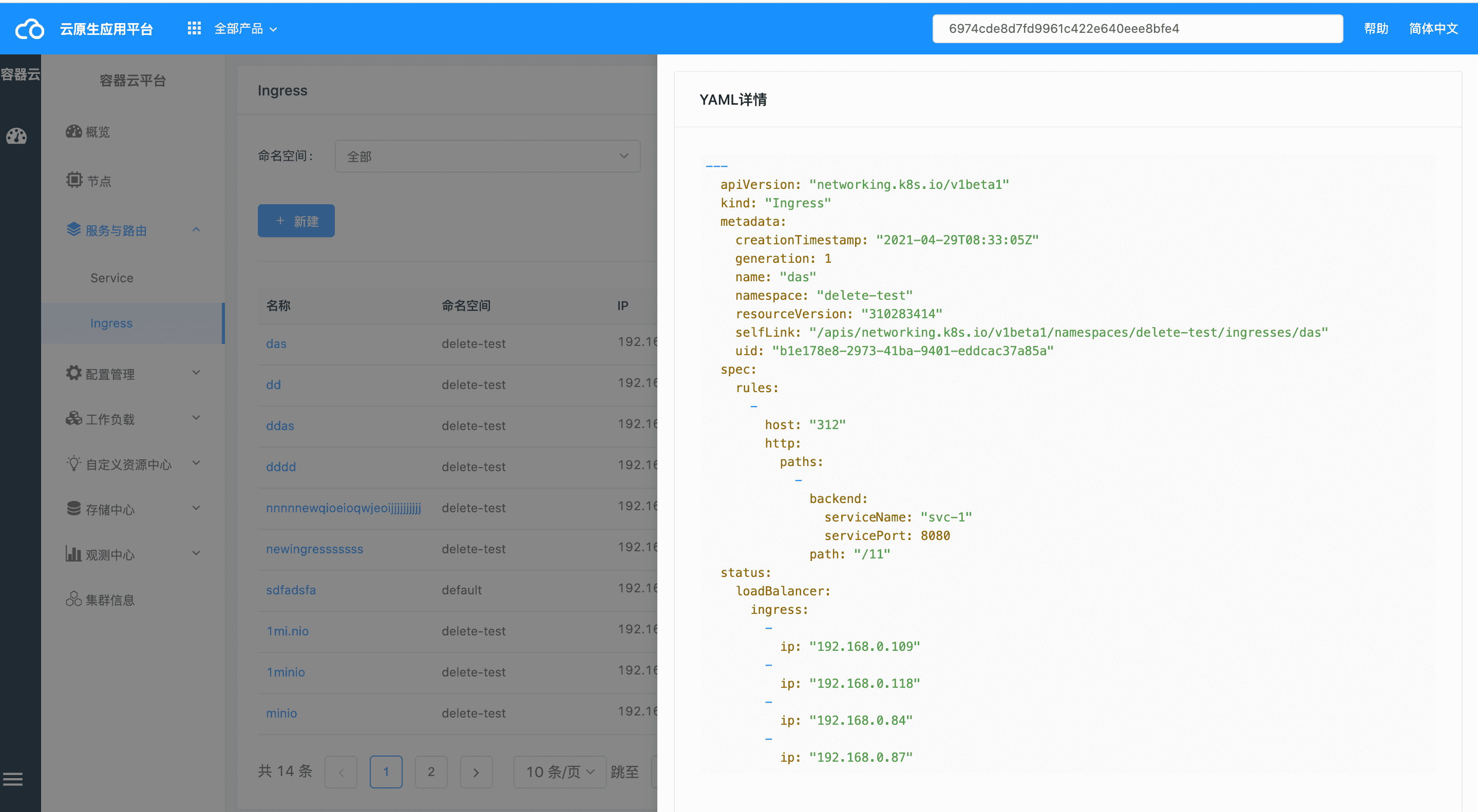Click the YAML详情 panel title

click(x=733, y=100)
